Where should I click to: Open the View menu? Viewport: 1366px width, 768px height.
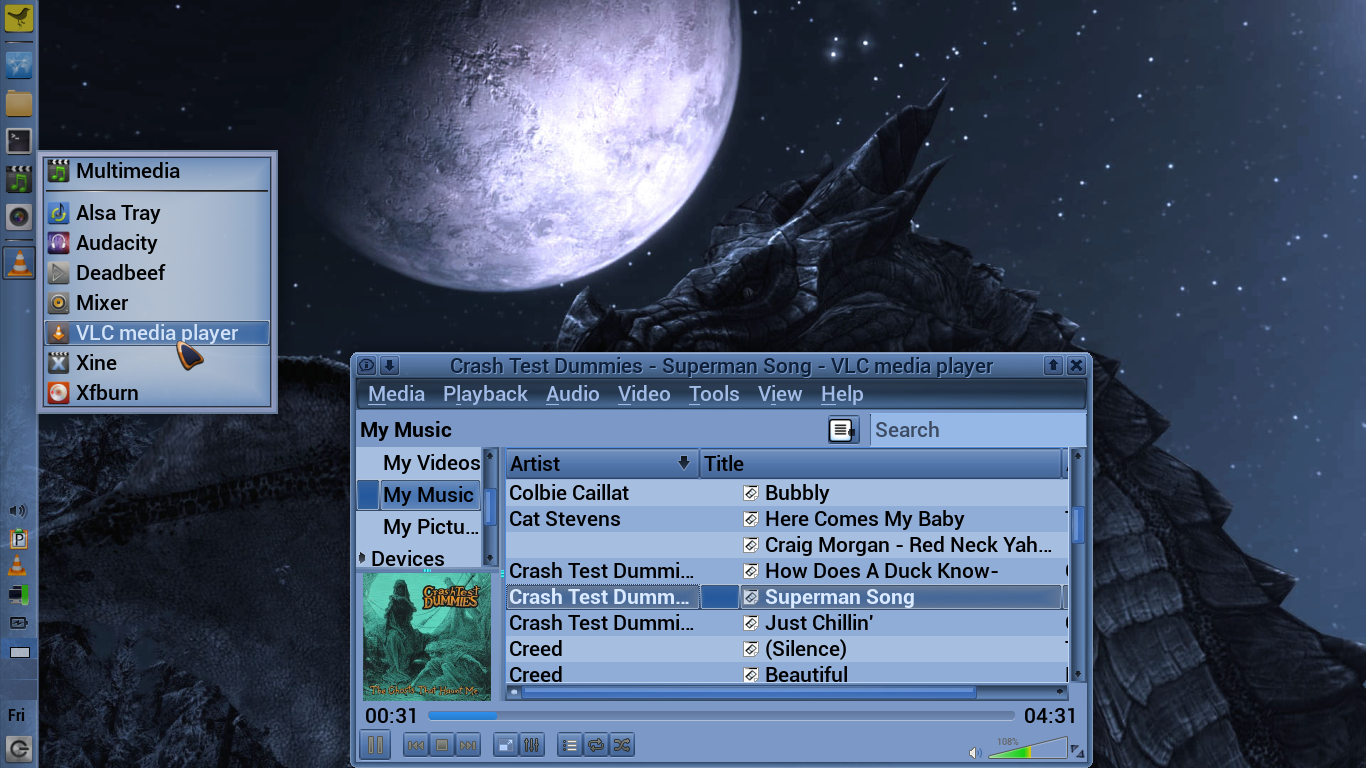[780, 394]
